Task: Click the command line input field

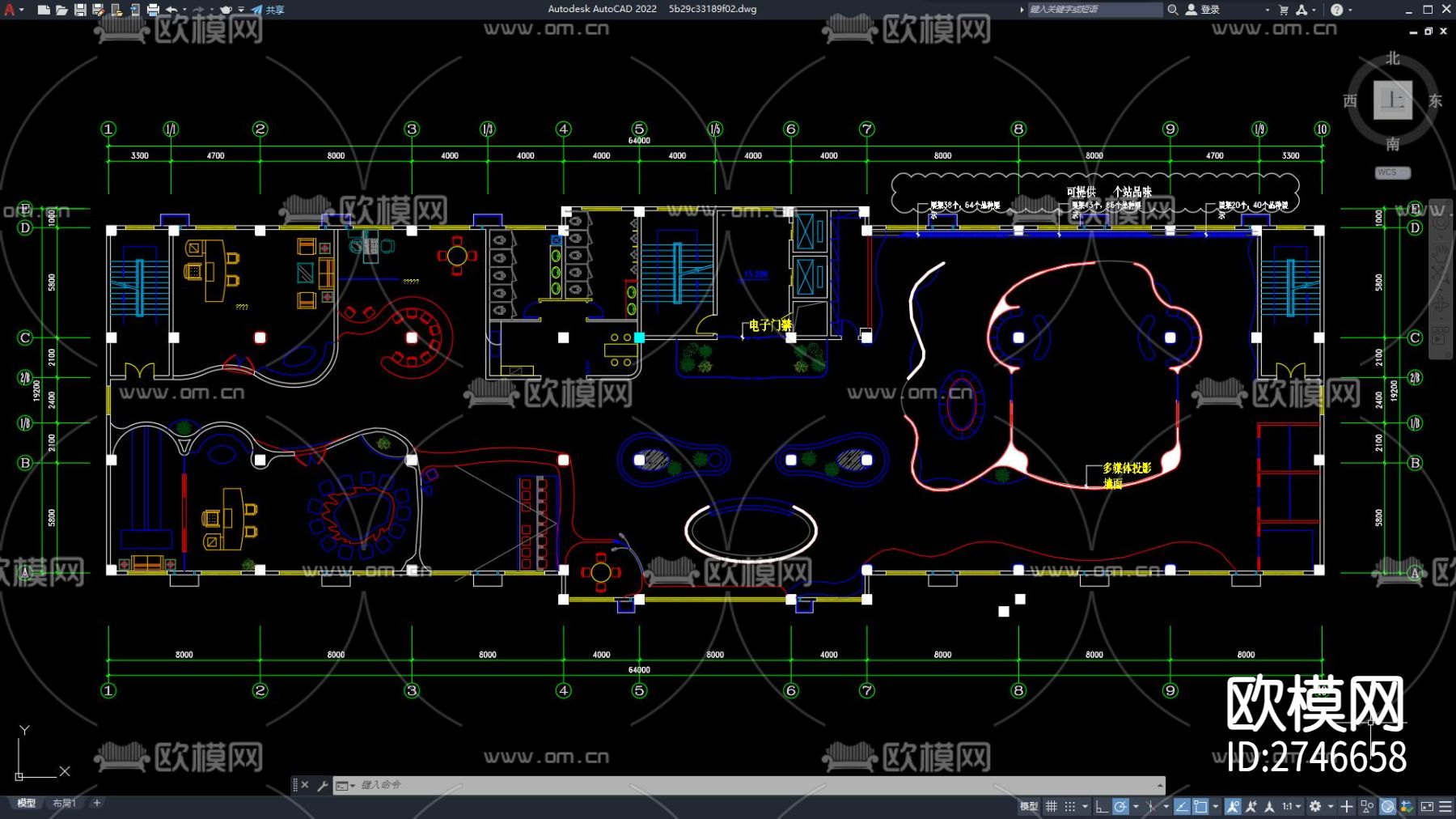Action: pyautogui.click(x=728, y=785)
